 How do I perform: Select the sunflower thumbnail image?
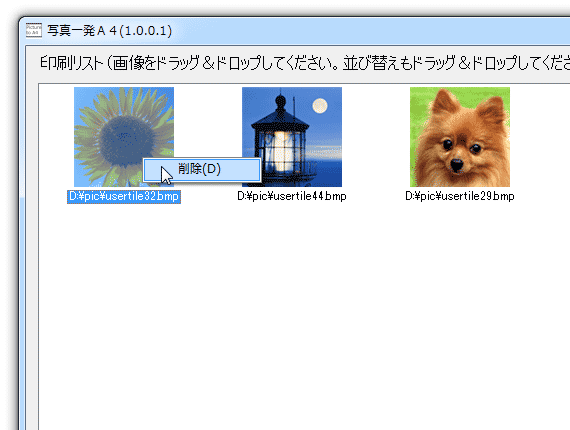(124, 137)
